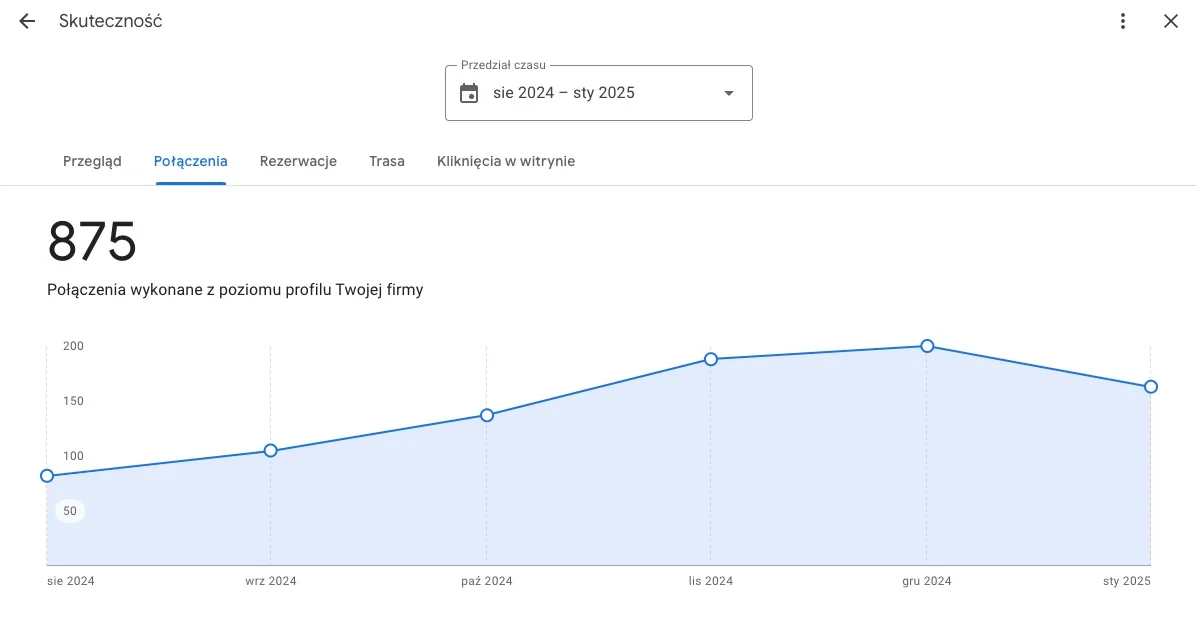
Task: Open the Kliknięcia w witrynie tab
Action: 506,161
